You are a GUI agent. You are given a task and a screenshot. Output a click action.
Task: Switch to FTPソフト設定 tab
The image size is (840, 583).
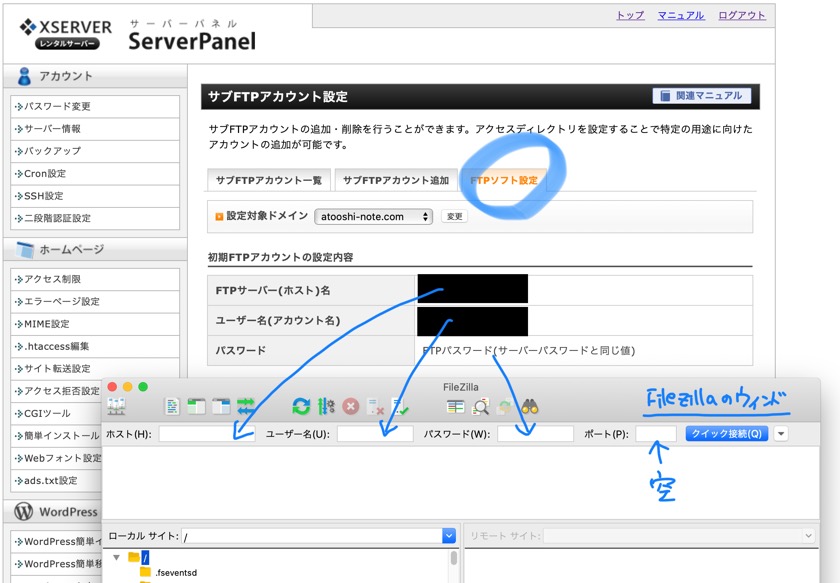[x=503, y=180]
